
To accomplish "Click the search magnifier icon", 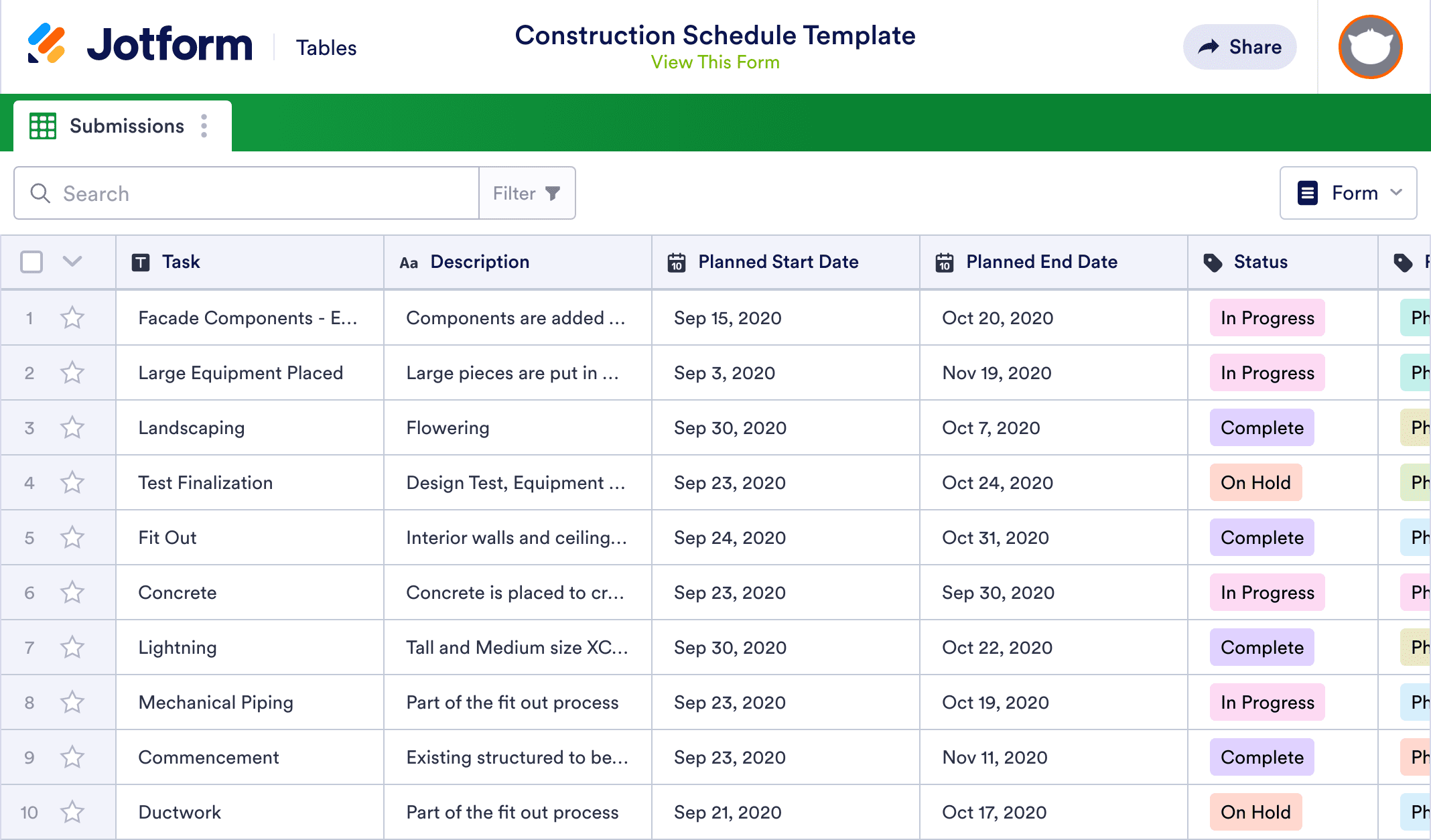I will click(x=40, y=194).
